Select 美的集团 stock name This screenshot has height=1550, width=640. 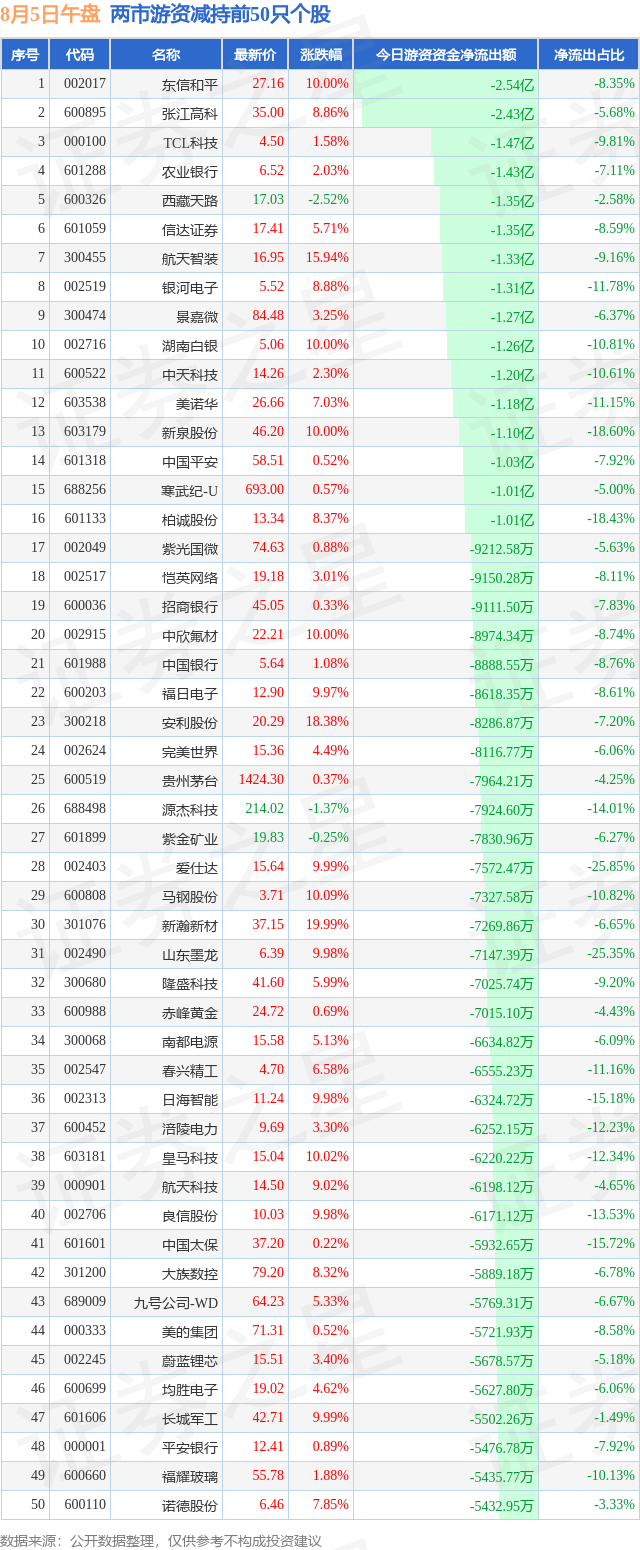click(x=190, y=1331)
